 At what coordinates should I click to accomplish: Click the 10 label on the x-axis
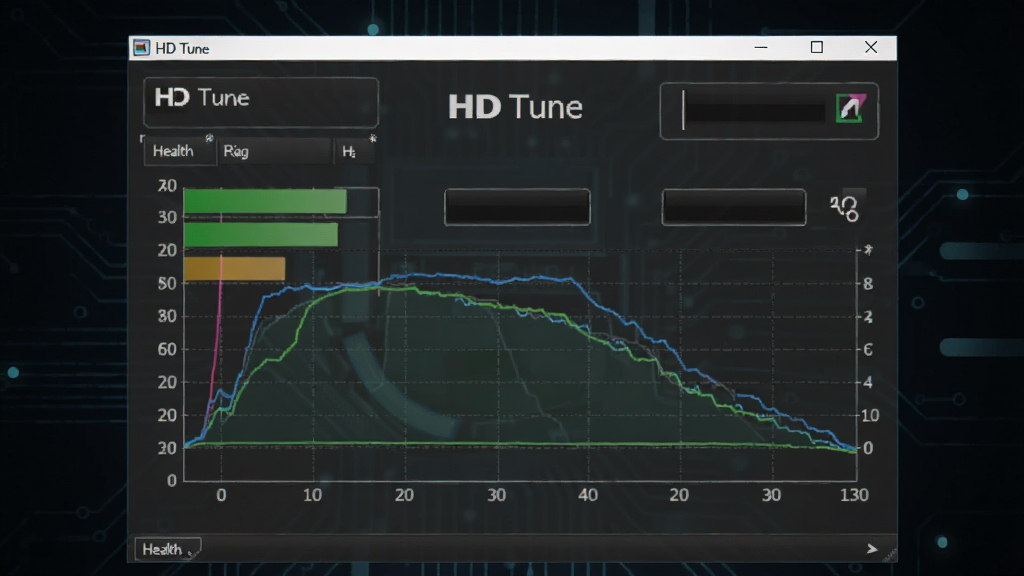312,495
